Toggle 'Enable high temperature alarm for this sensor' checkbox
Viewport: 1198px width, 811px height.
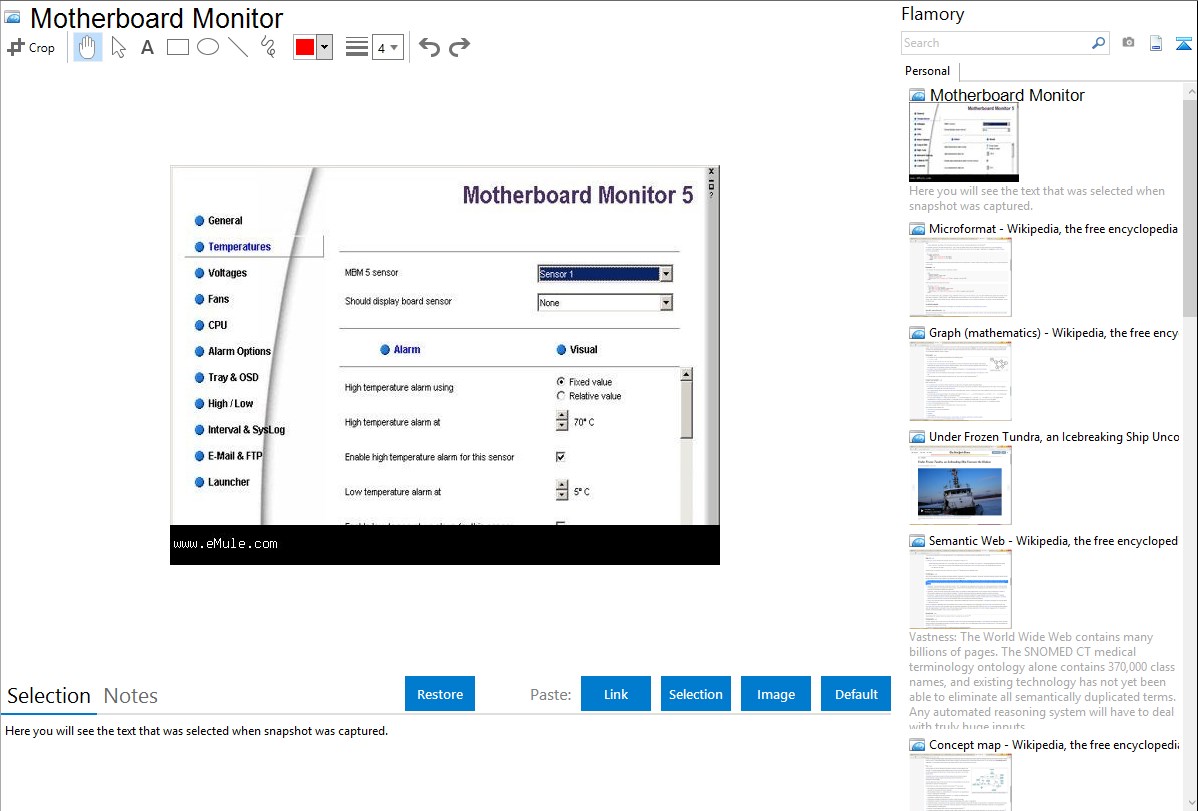click(561, 457)
